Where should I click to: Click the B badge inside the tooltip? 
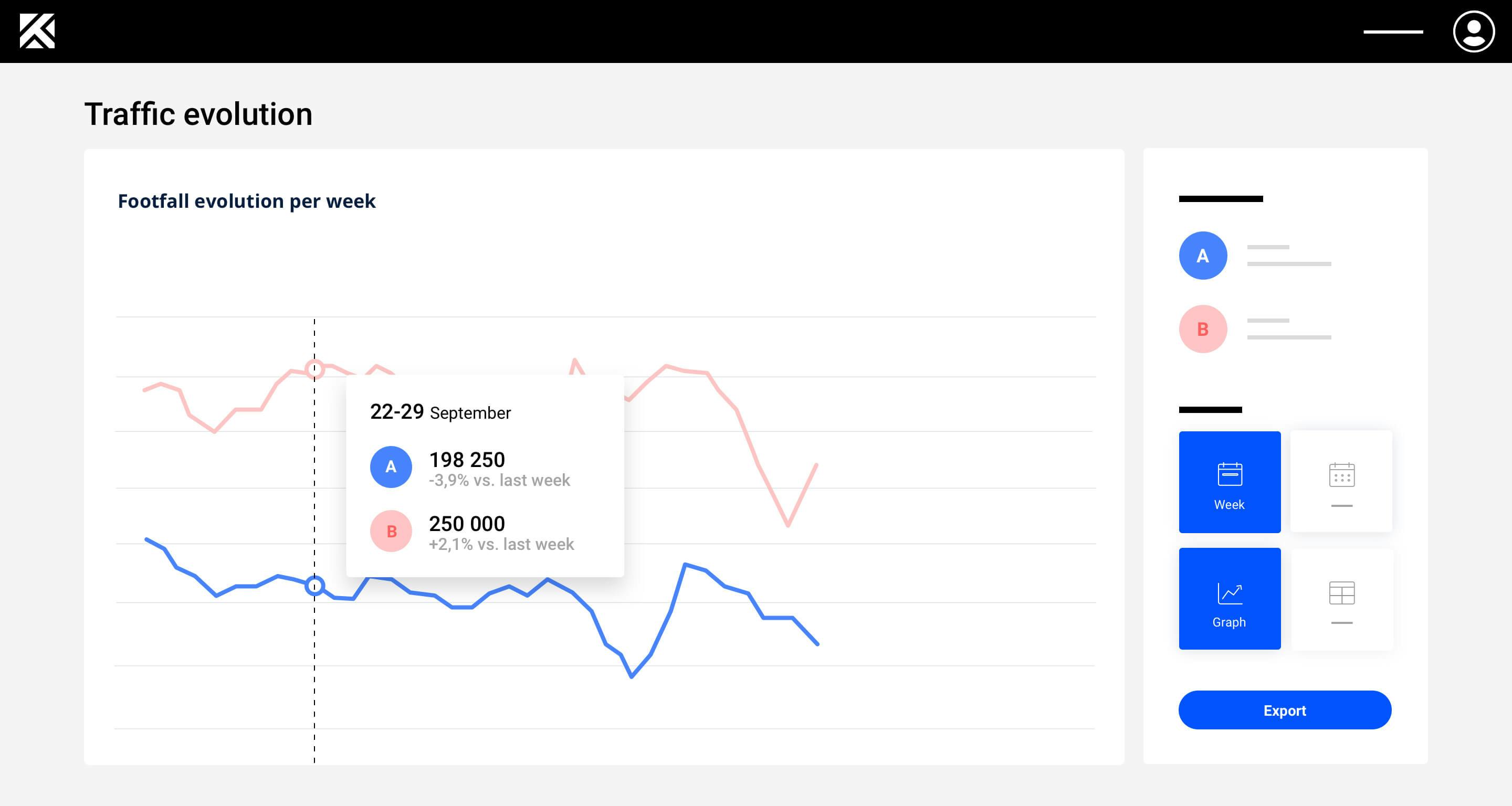391,532
